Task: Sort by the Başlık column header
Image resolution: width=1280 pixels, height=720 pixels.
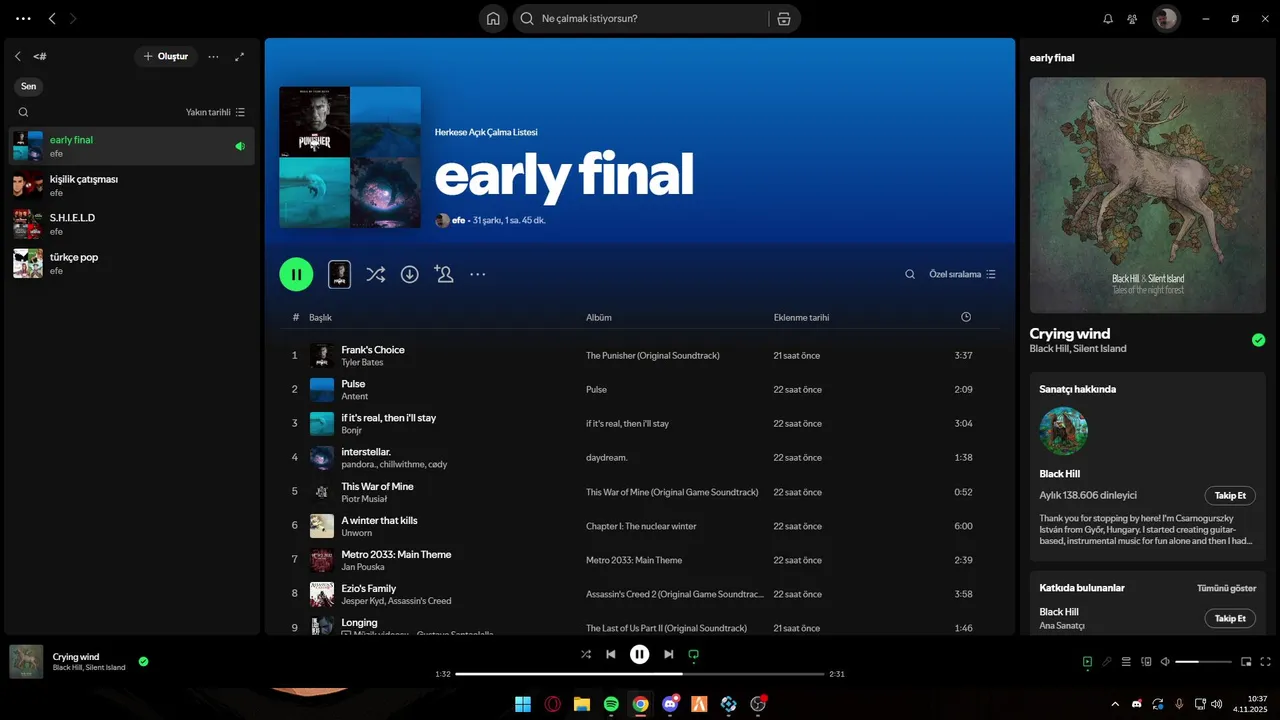Action: click(x=320, y=317)
